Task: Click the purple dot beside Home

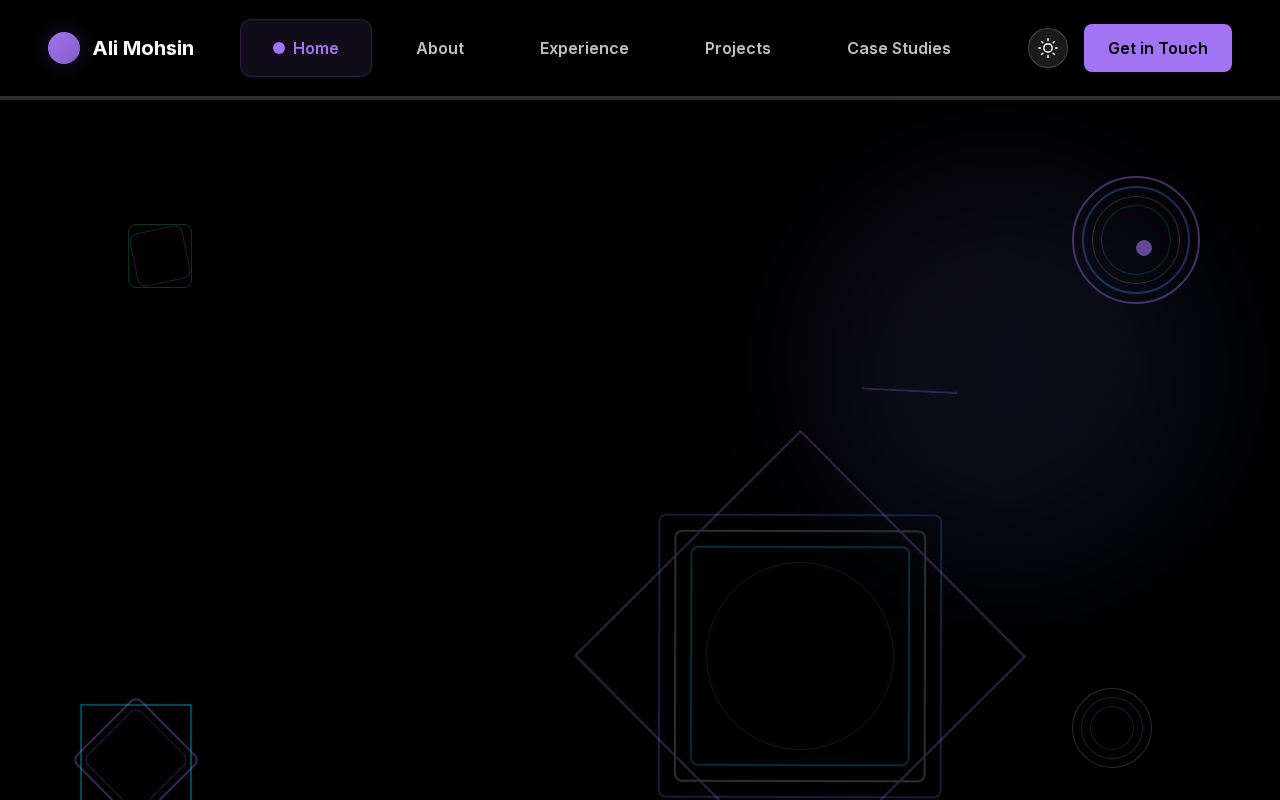Action: 279,48
